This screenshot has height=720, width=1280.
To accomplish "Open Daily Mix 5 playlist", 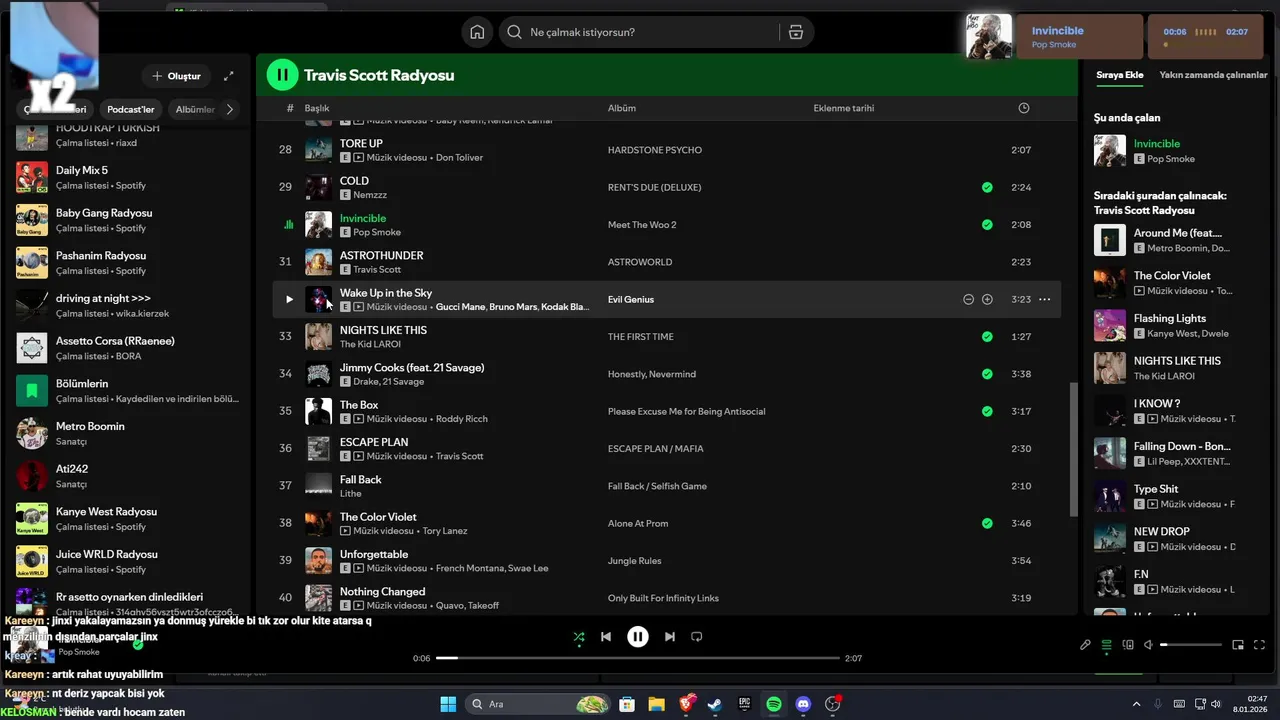I will pos(128,177).
